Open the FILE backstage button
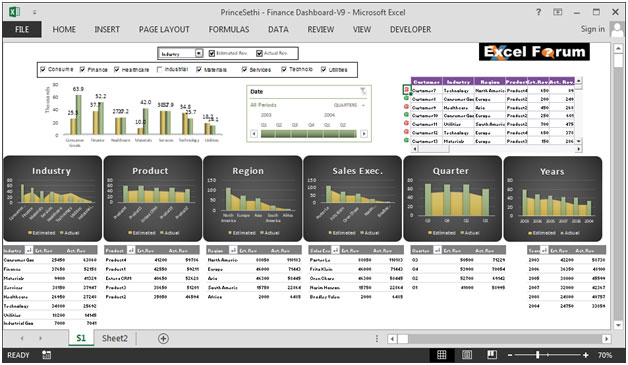The image size is (628, 365). point(22,29)
